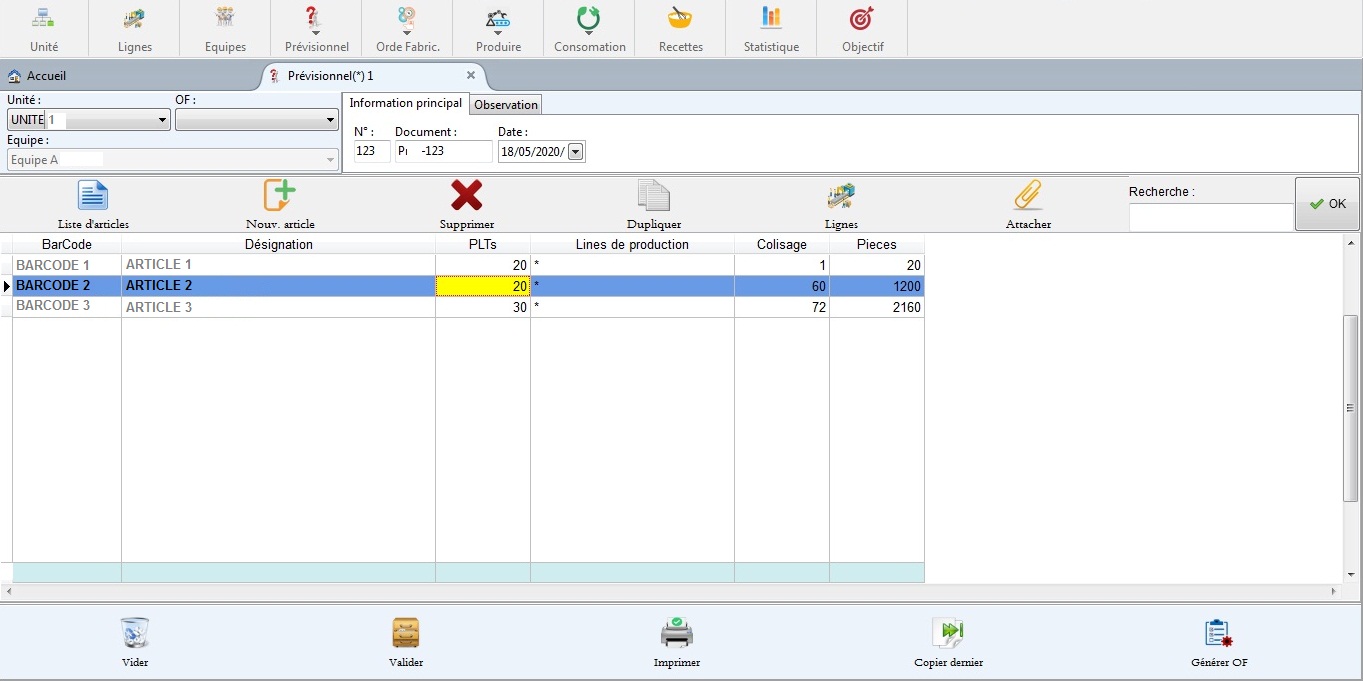Open the Date picker dropdown arrow
This screenshot has width=1363, height=681.
click(x=576, y=152)
